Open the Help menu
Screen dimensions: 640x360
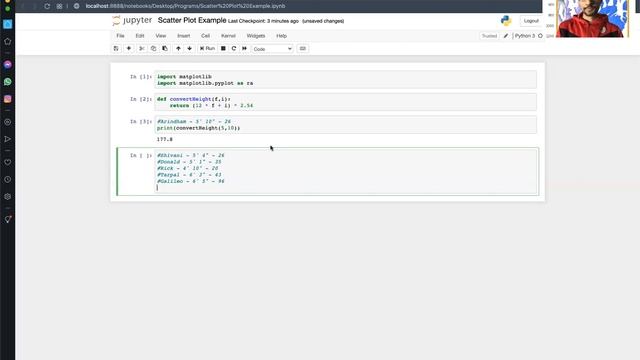click(282, 36)
